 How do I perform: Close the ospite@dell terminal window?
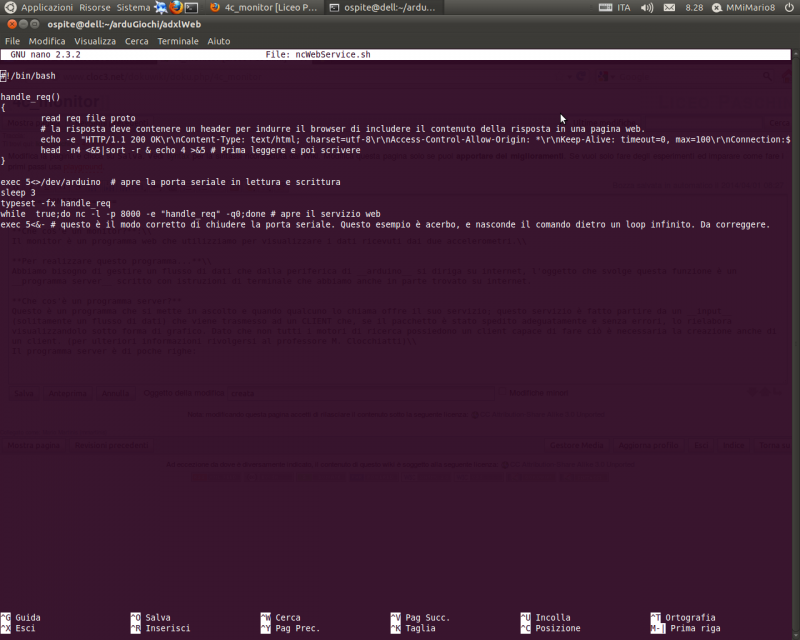11,24
